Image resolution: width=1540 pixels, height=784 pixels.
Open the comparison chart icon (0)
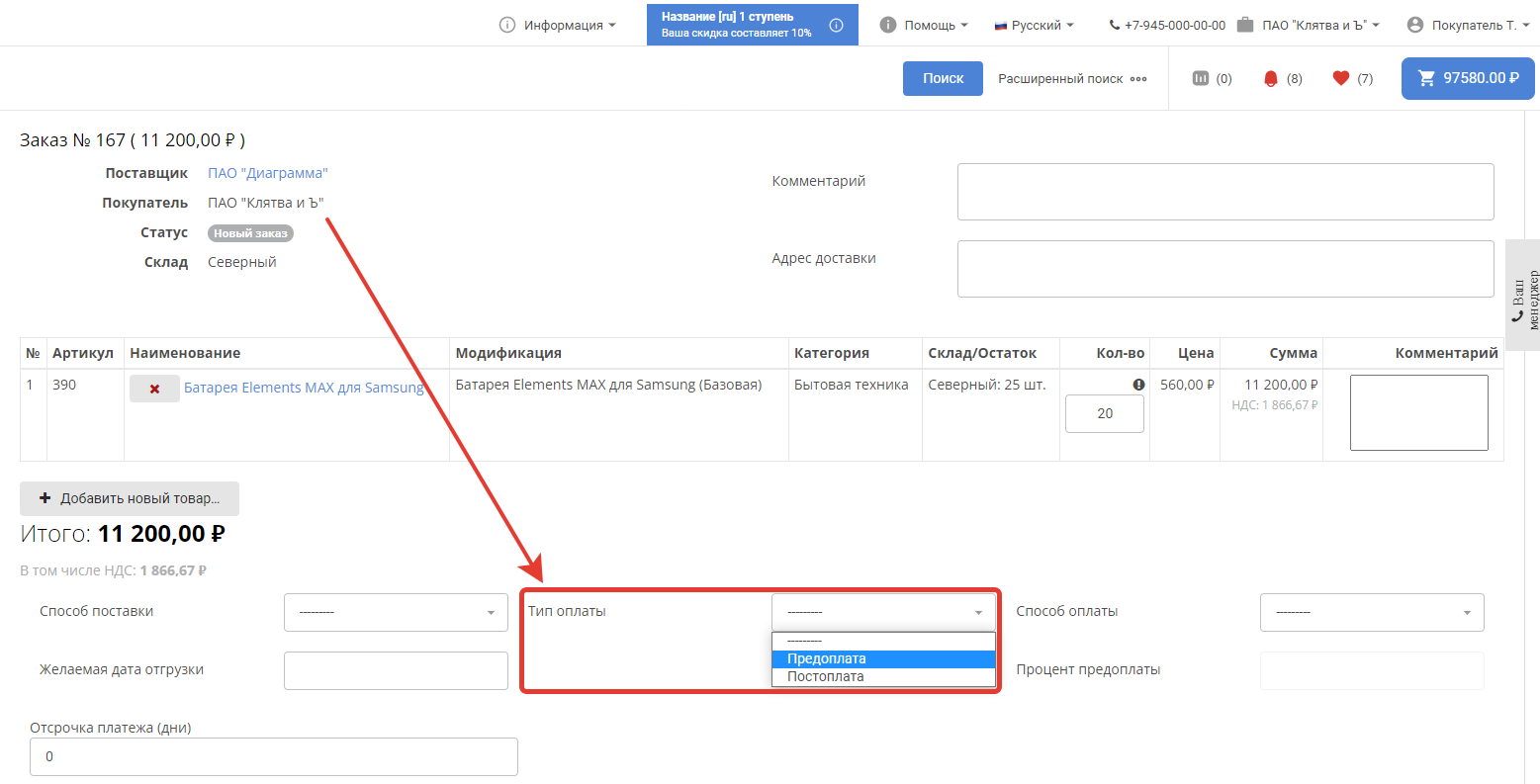point(1201,78)
